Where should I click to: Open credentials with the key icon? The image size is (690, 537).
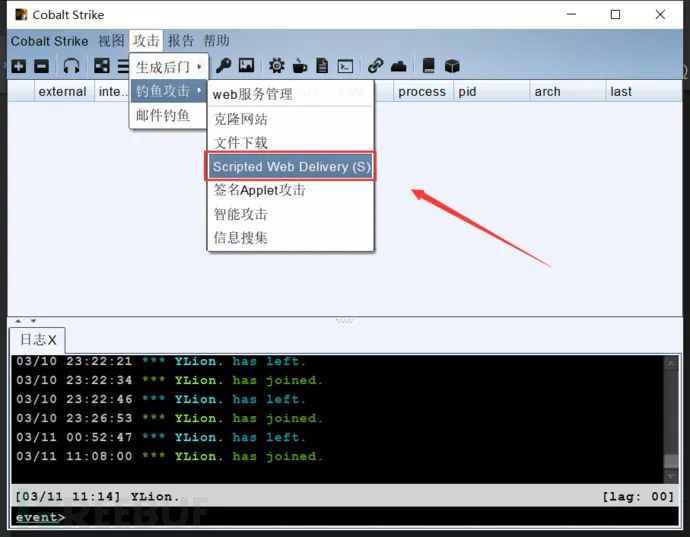coord(224,66)
